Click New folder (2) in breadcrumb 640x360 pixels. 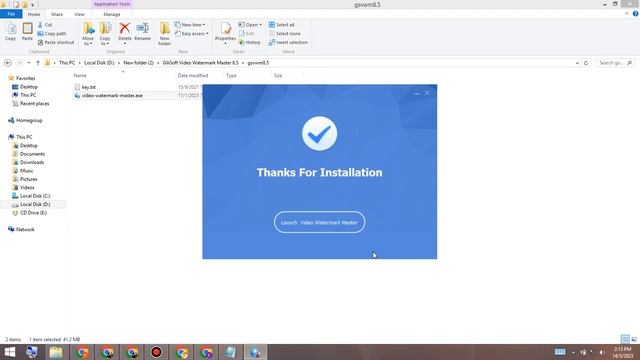138,63
